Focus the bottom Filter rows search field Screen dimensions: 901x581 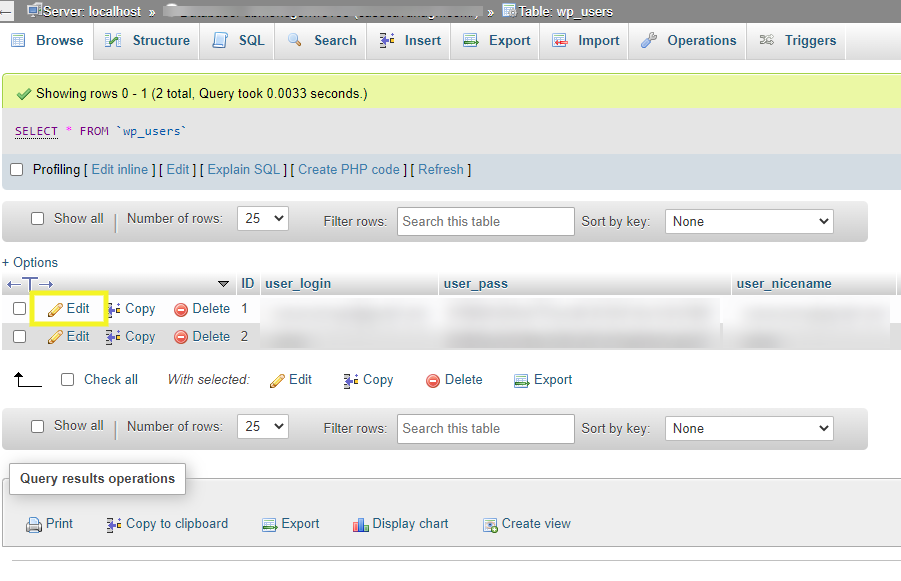[486, 429]
